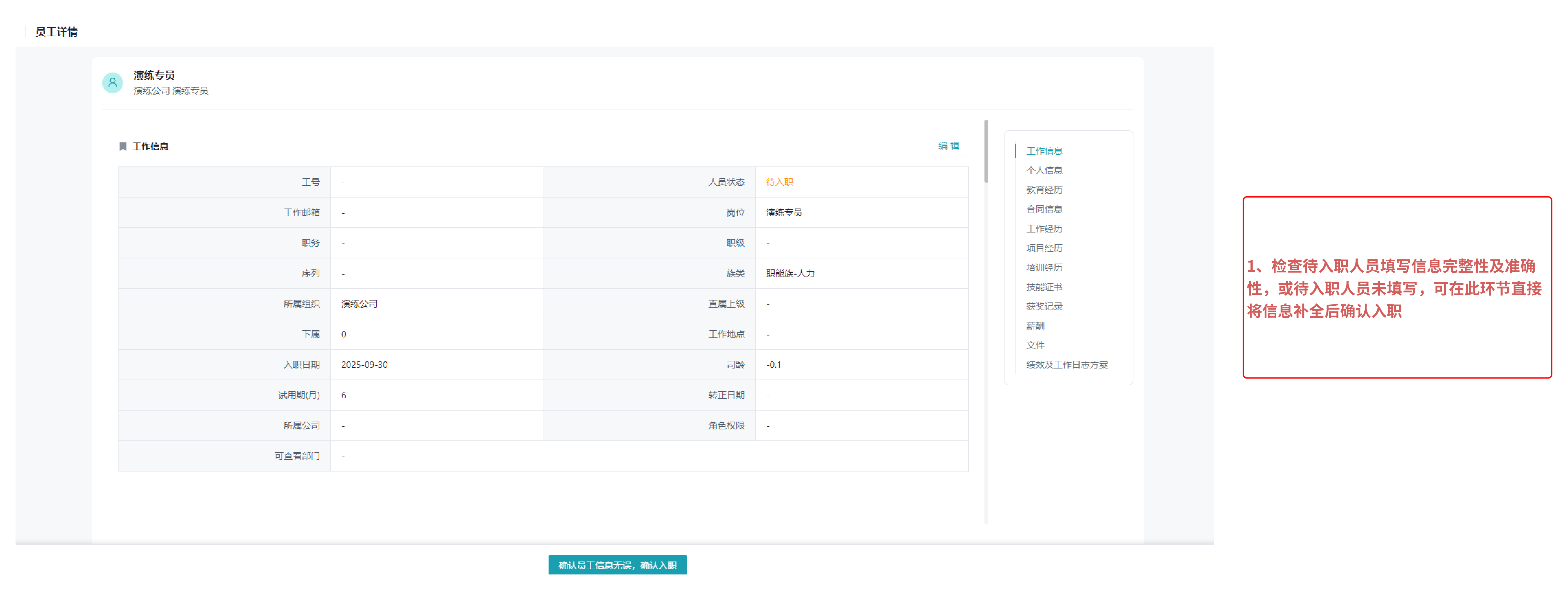Click the 待入职 status value

[x=779, y=182]
